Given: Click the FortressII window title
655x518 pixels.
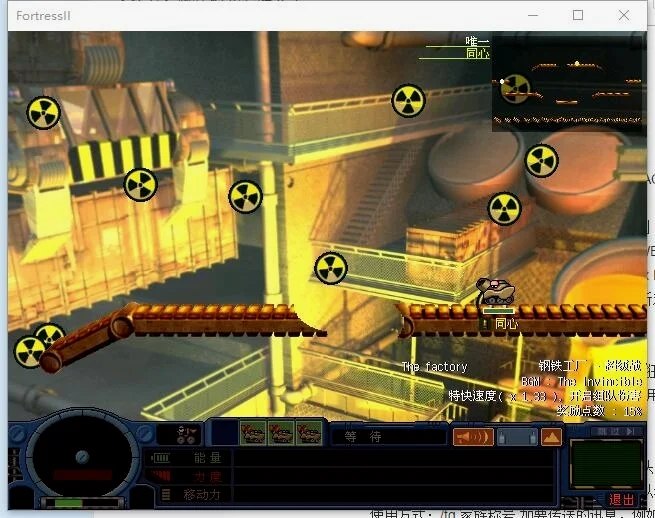Looking at the screenshot, I should point(43,16).
